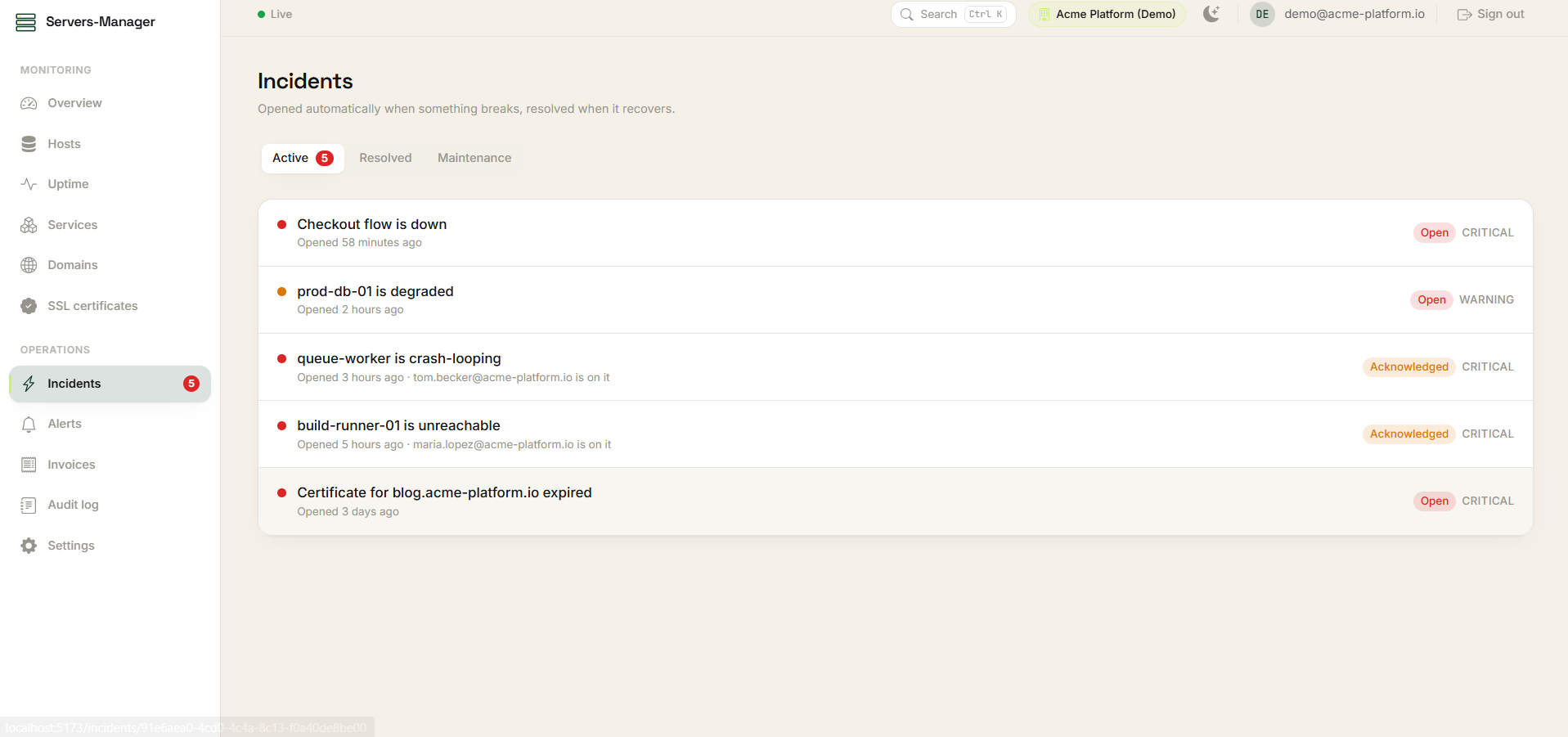Viewport: 1568px width, 737px height.
Task: Click the WARNING label on prod-db-01 row
Action: pyautogui.click(x=1486, y=300)
